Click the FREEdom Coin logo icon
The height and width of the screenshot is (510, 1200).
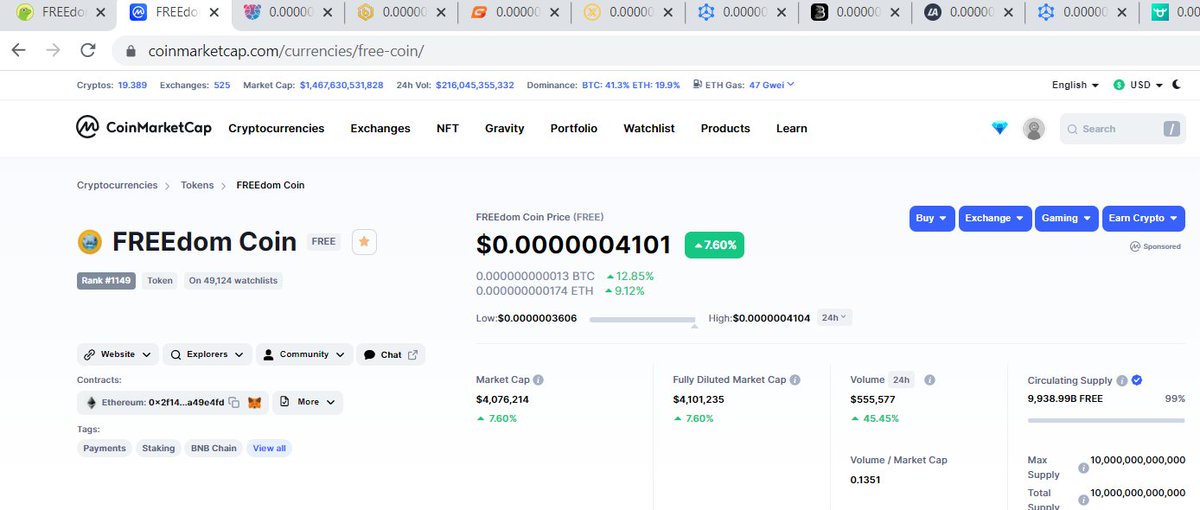(x=90, y=242)
